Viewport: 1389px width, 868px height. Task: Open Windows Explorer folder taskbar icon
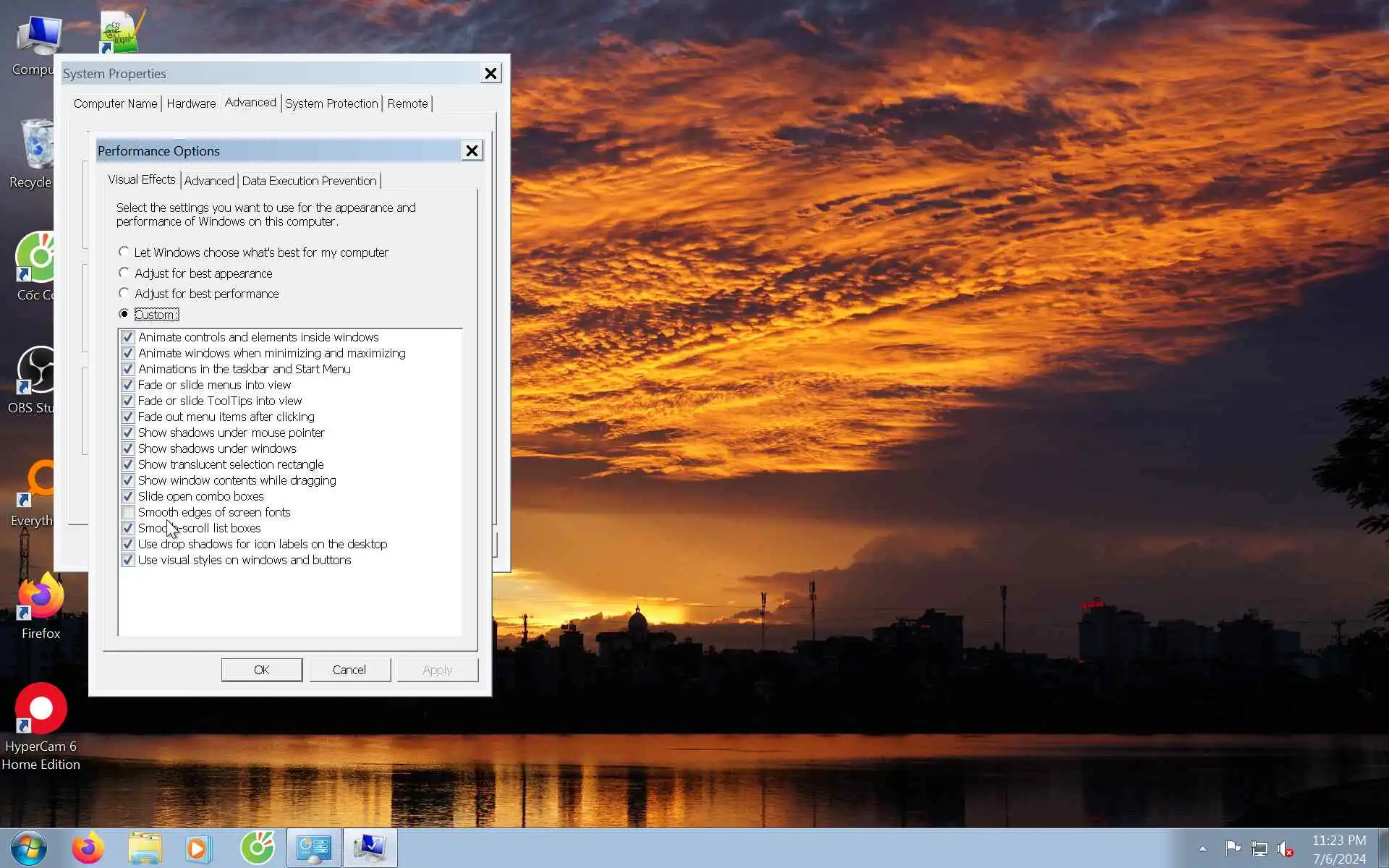coord(145,848)
